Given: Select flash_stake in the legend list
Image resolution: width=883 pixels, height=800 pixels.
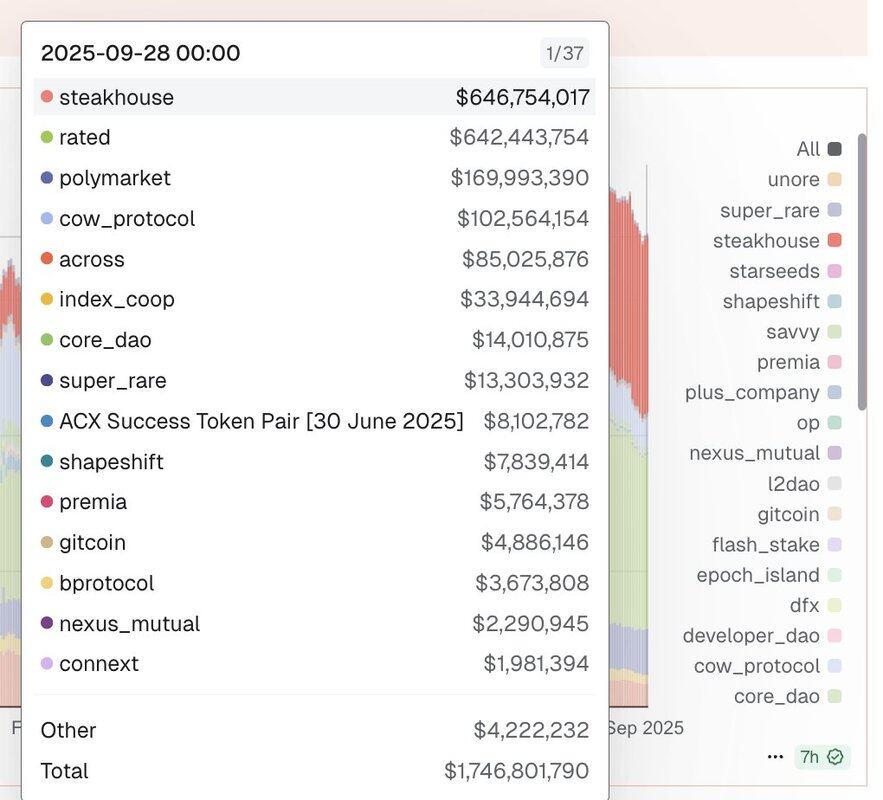Looking at the screenshot, I should 777,544.
